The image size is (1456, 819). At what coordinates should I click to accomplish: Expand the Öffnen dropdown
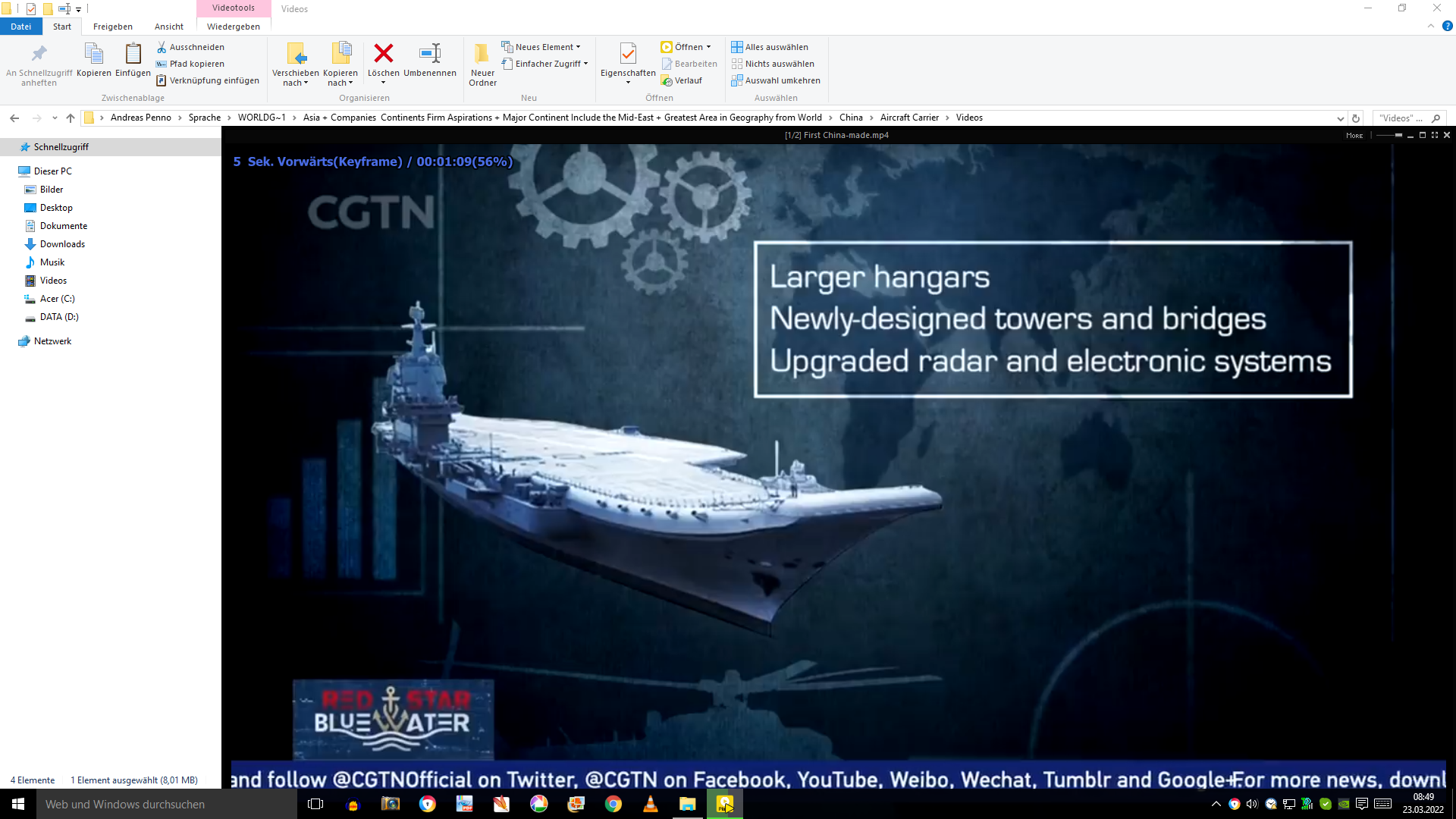[x=686, y=47]
